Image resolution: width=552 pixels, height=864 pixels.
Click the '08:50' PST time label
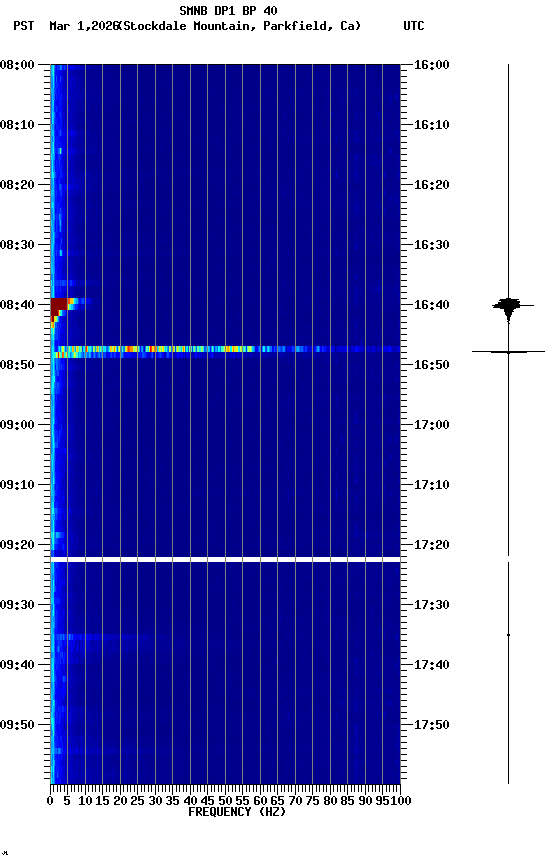click(x=17, y=365)
